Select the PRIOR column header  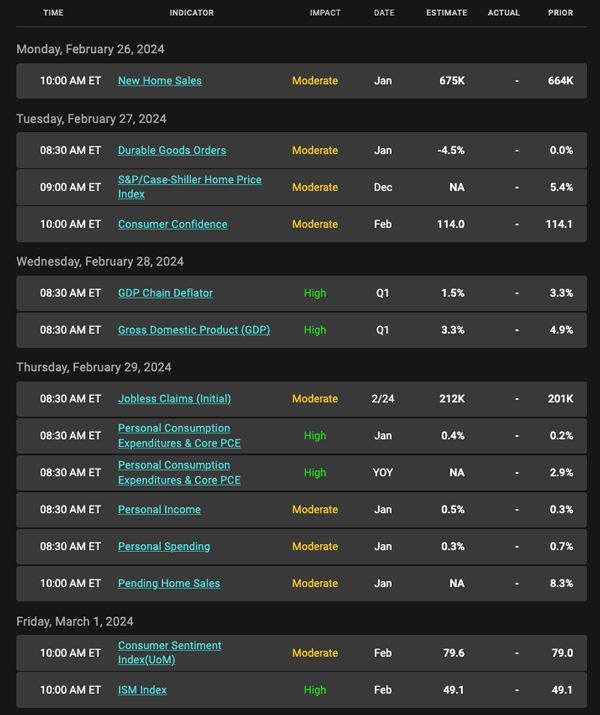pyautogui.click(x=560, y=13)
